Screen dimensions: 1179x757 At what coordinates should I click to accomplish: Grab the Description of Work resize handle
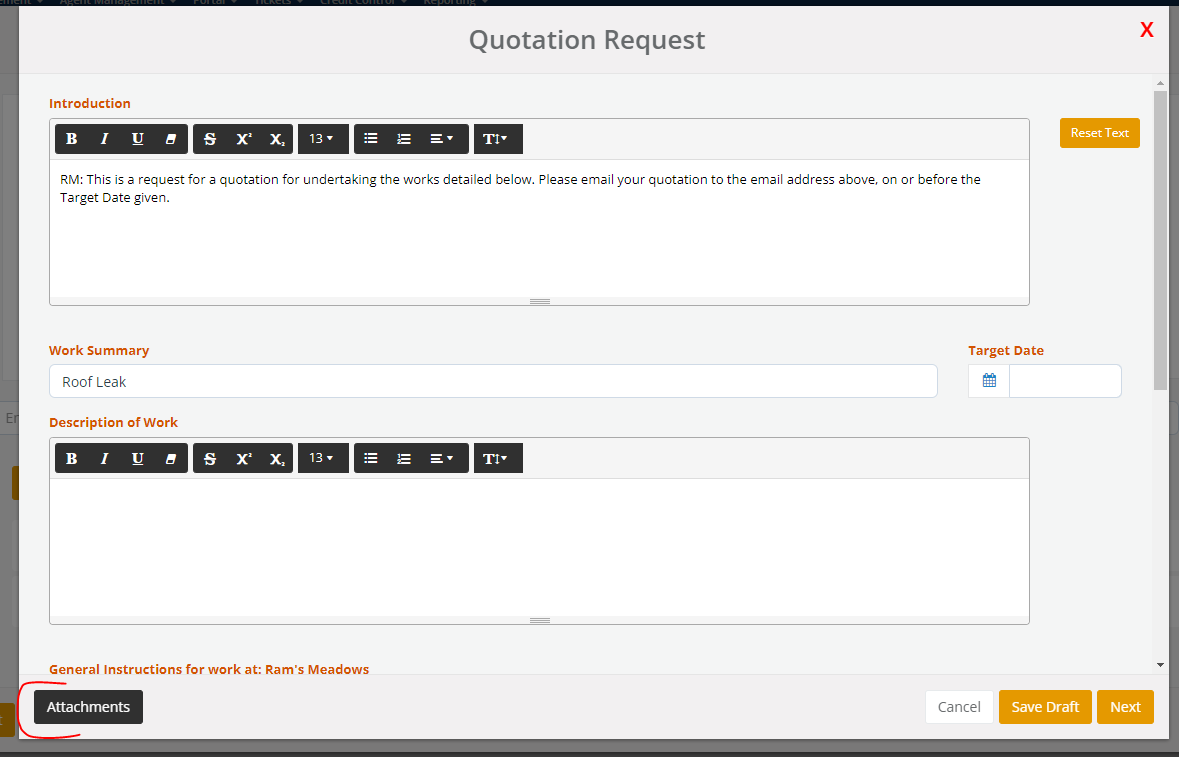pyautogui.click(x=539, y=620)
